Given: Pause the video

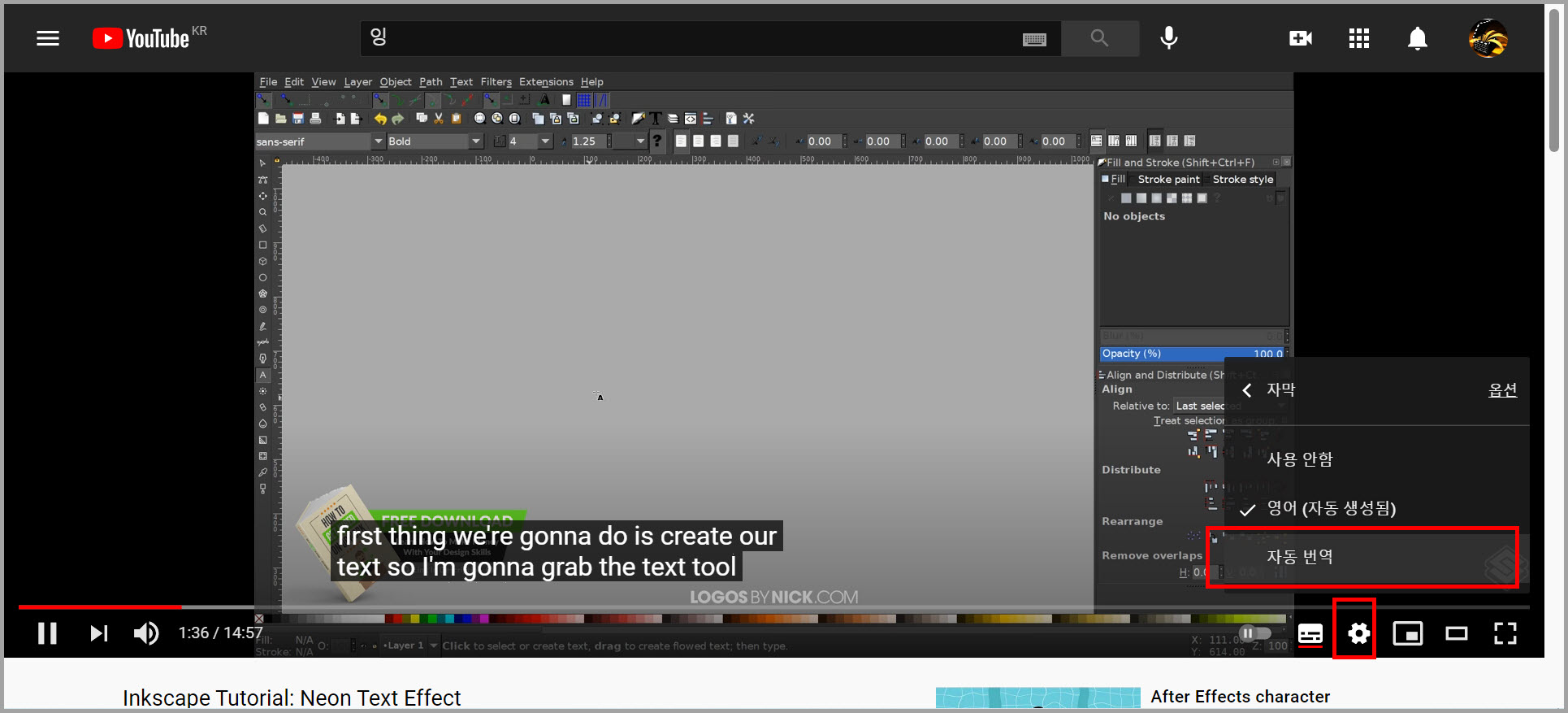Looking at the screenshot, I should click(47, 633).
